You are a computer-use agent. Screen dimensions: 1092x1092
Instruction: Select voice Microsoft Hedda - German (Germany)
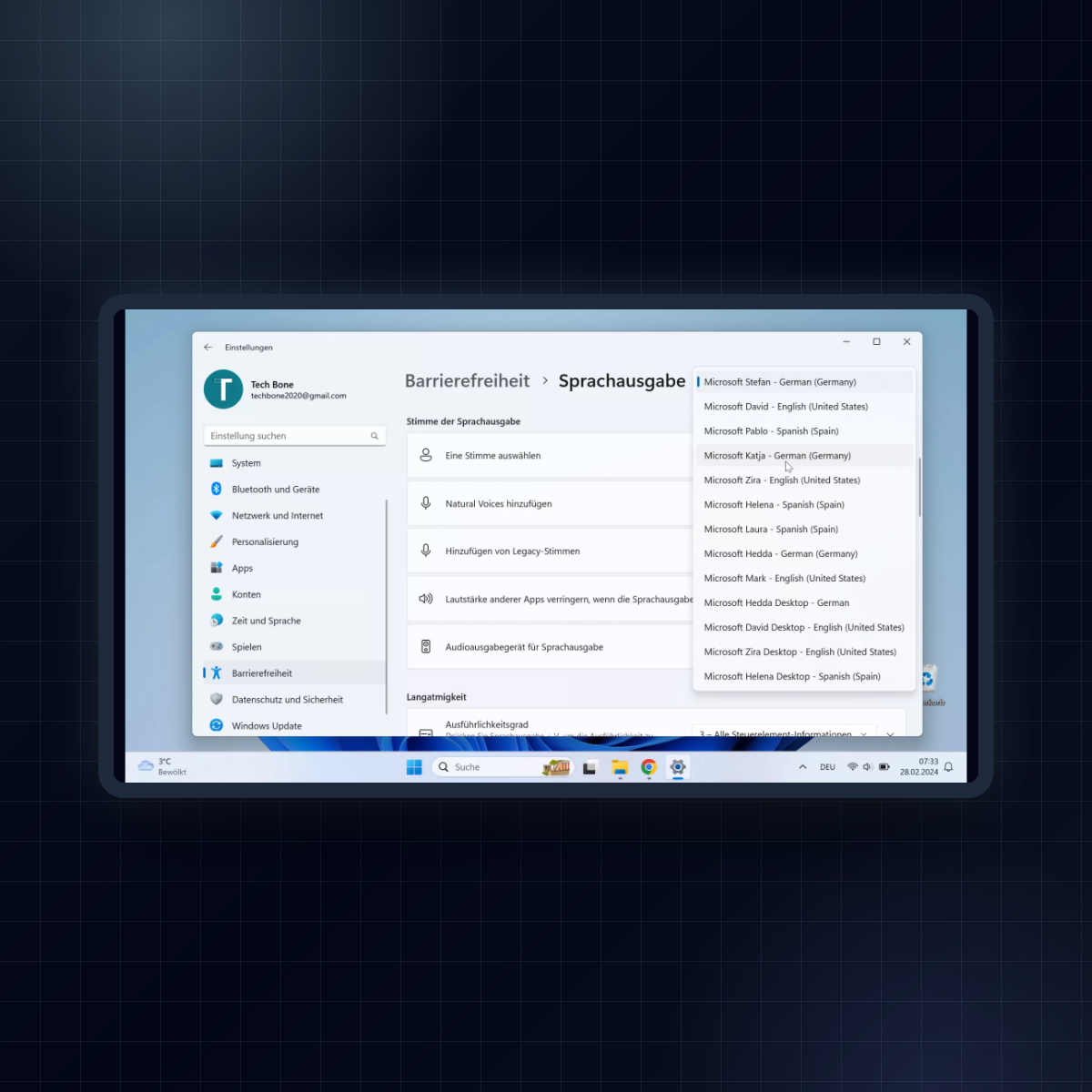pos(804,554)
